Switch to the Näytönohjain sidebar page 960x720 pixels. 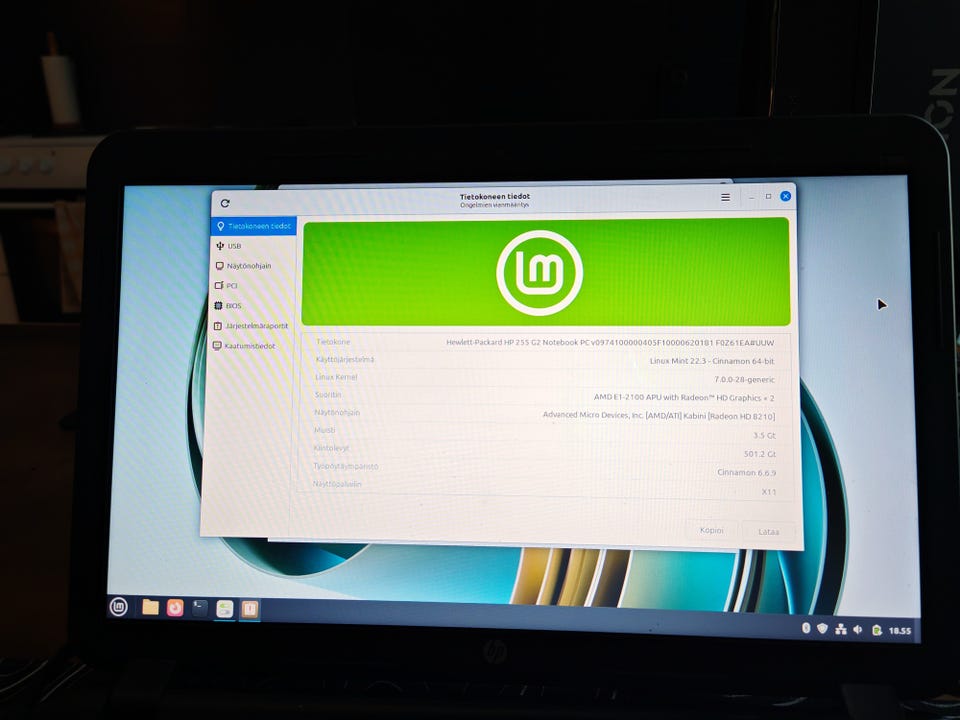point(252,266)
